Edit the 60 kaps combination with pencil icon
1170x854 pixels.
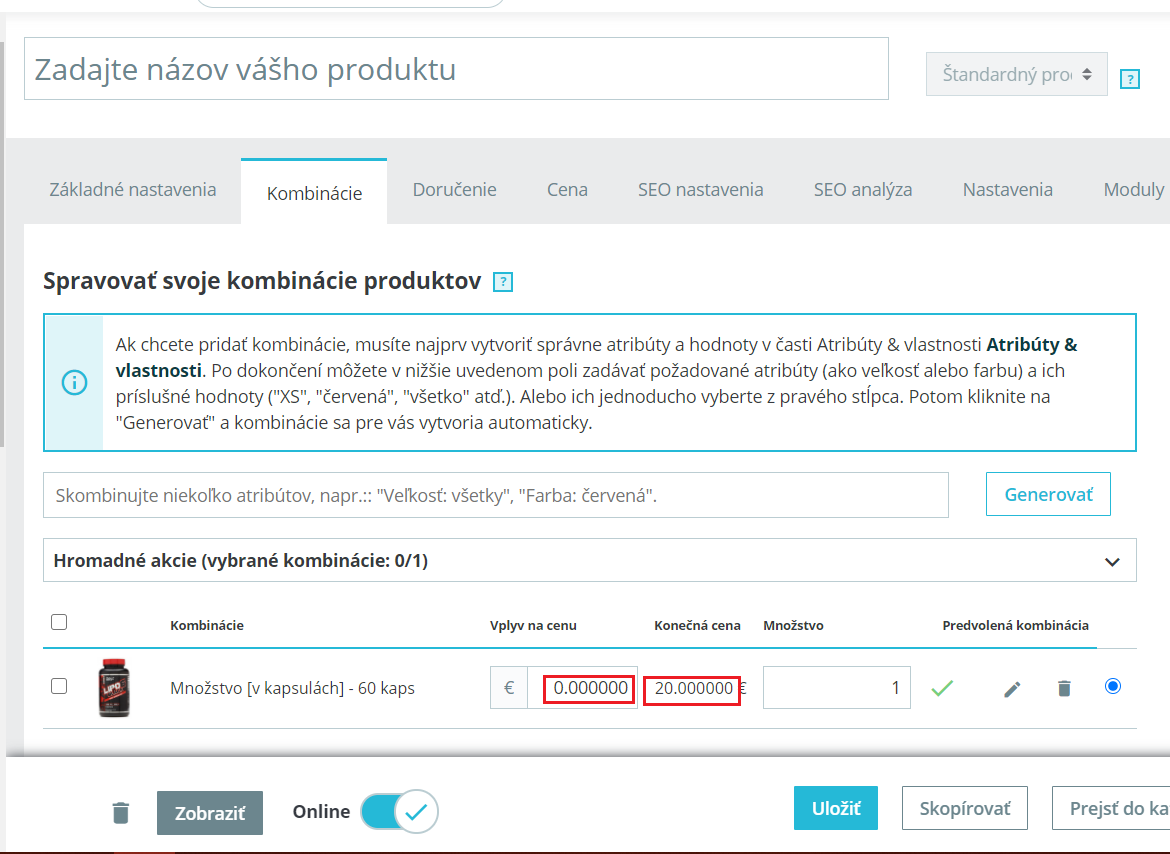pyautogui.click(x=1012, y=688)
